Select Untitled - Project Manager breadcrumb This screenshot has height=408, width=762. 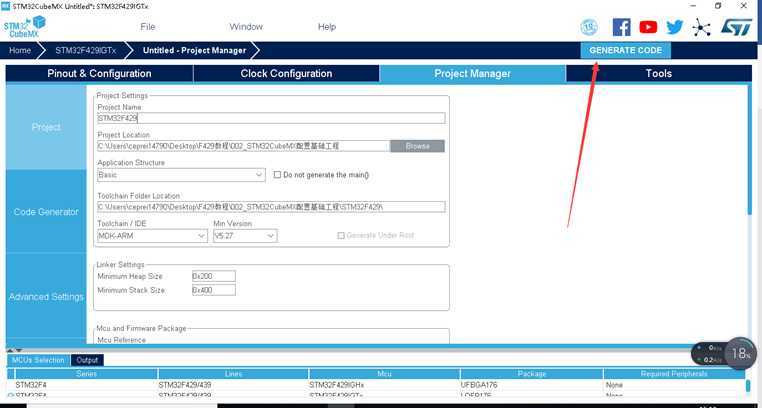coord(194,51)
